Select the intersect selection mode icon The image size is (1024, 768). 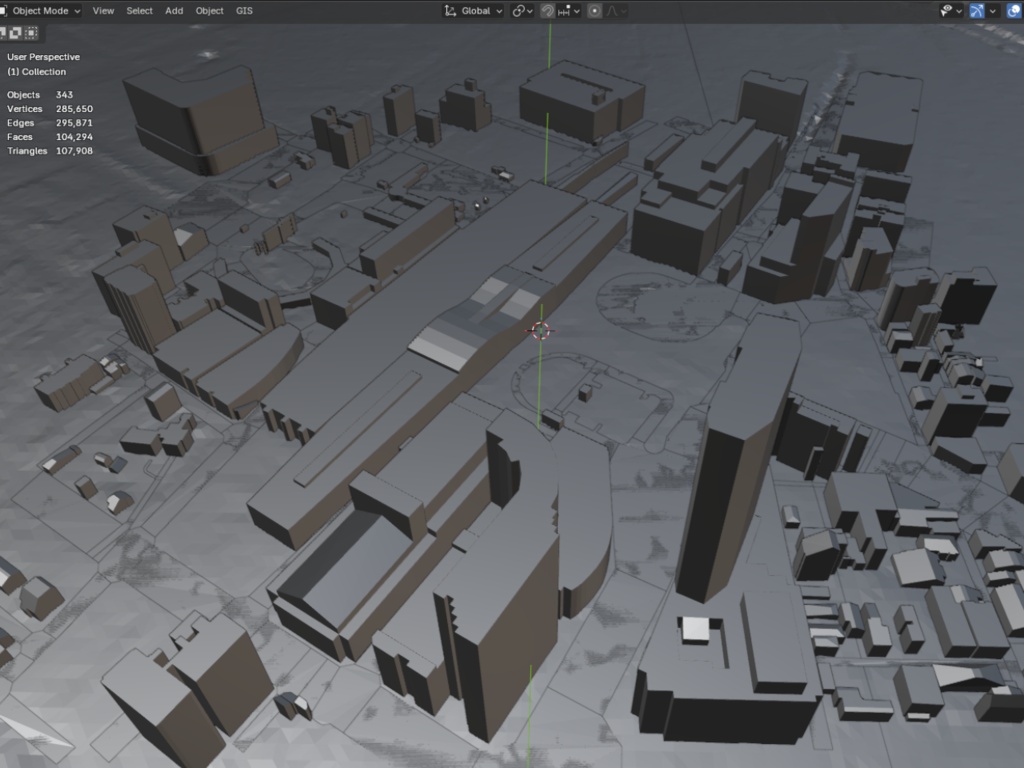(31, 33)
